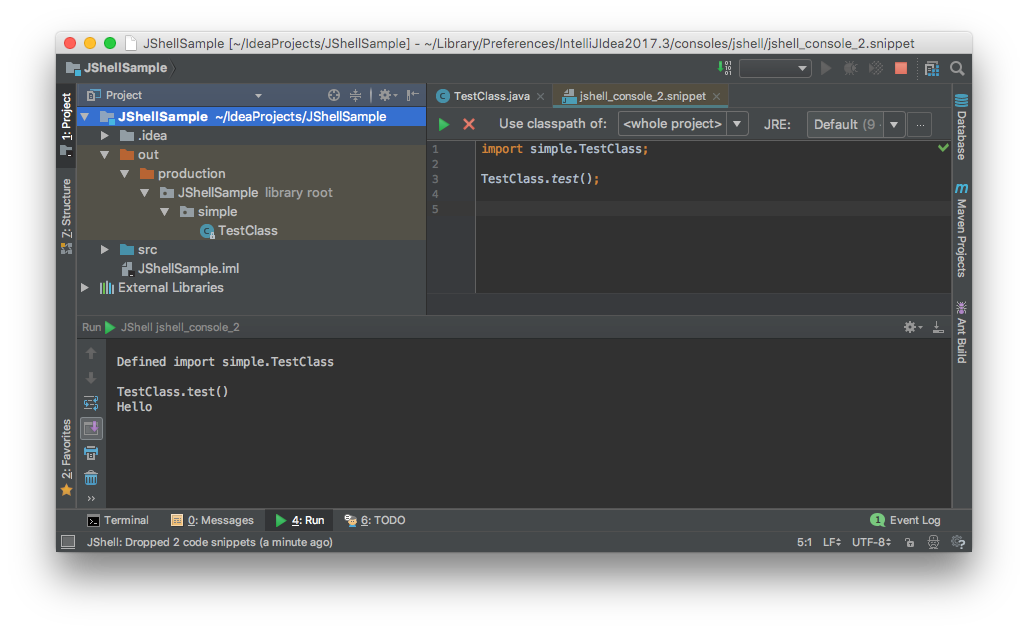Screen dimensions: 1028x632
Task: Toggle the Database side panel button
Action: (x=961, y=127)
